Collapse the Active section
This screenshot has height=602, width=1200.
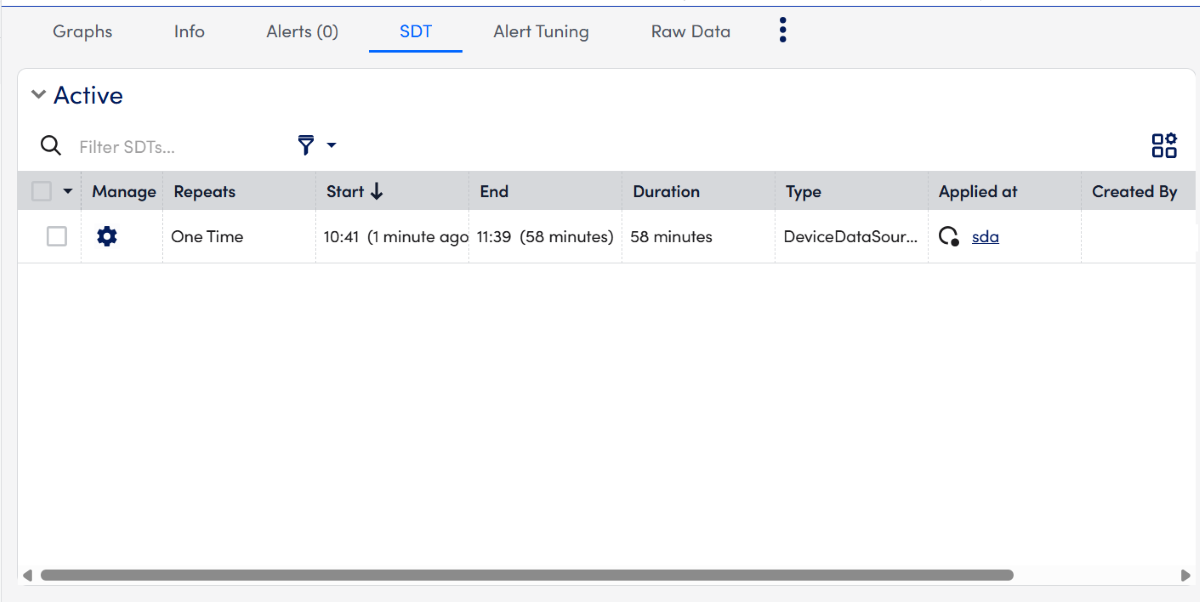click(x=39, y=95)
